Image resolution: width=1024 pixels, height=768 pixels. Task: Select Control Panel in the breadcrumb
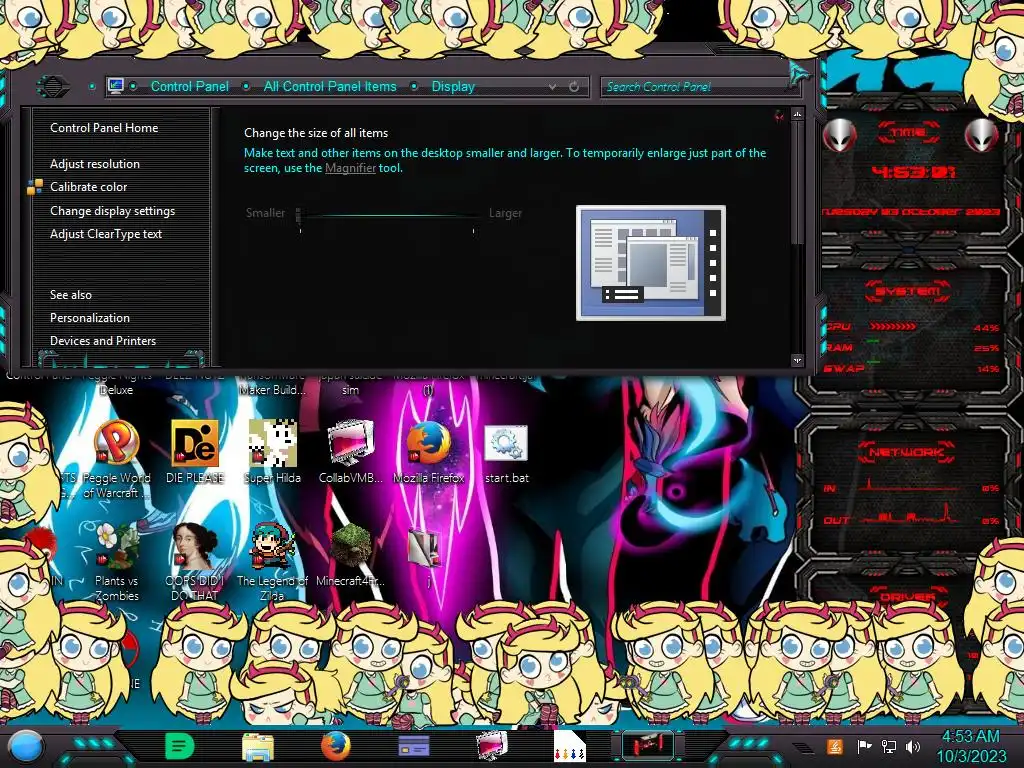(189, 86)
